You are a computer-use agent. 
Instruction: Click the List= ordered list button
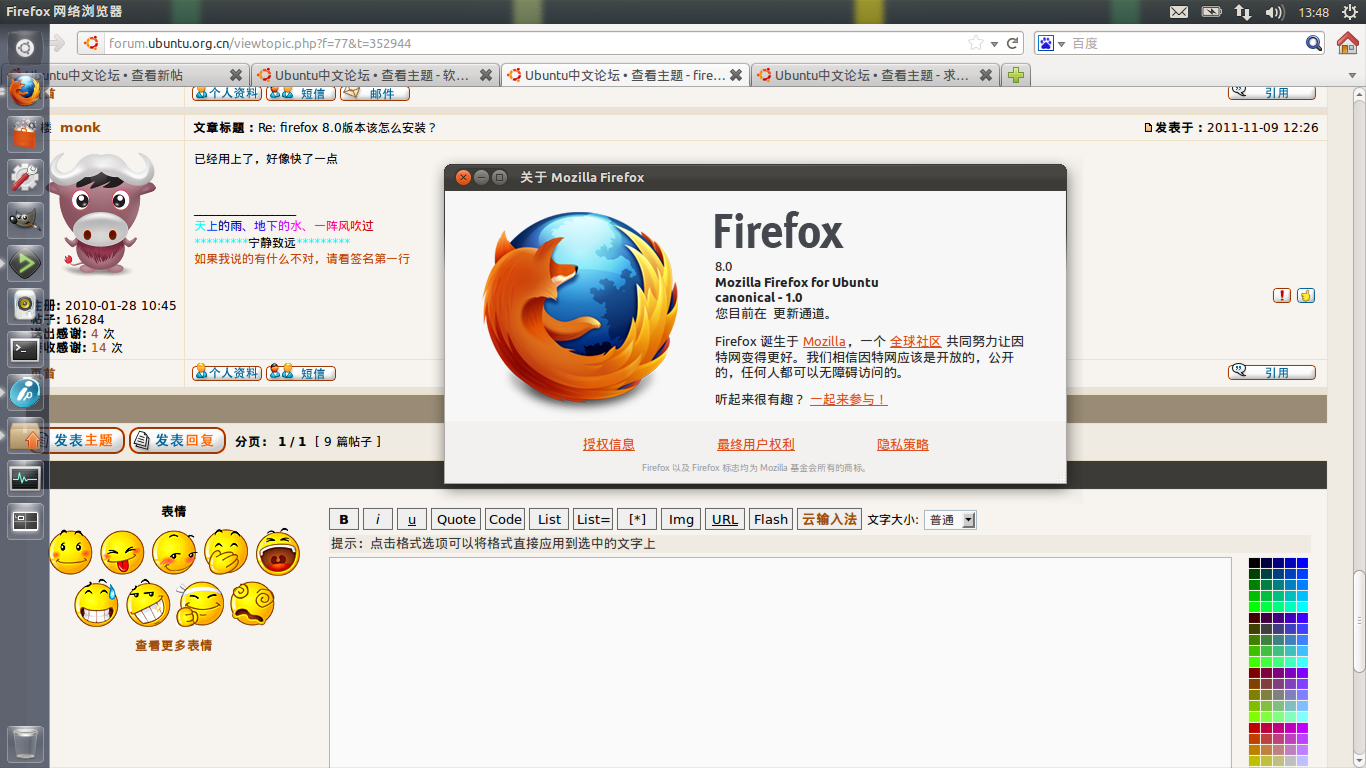pyautogui.click(x=593, y=519)
